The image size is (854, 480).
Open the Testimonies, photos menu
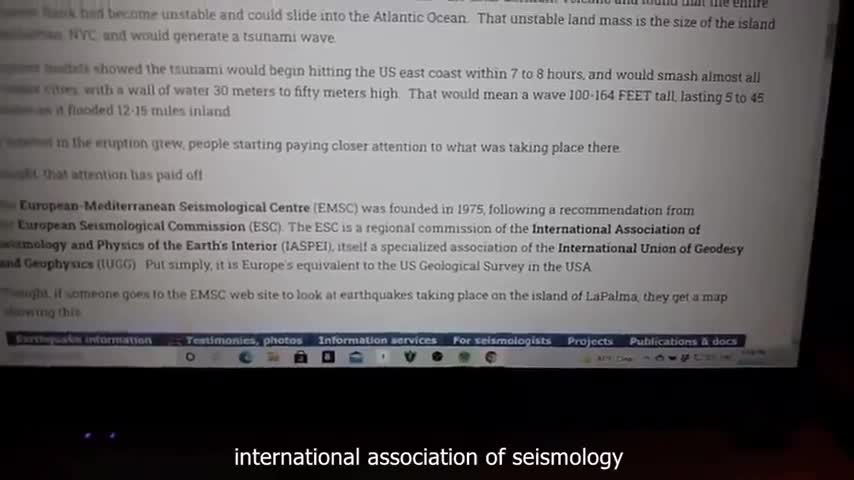click(244, 341)
